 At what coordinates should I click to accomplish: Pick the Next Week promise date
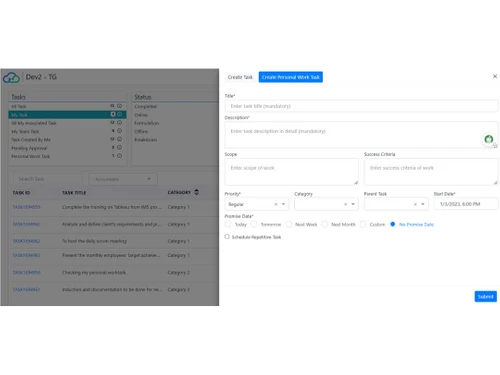(289, 224)
